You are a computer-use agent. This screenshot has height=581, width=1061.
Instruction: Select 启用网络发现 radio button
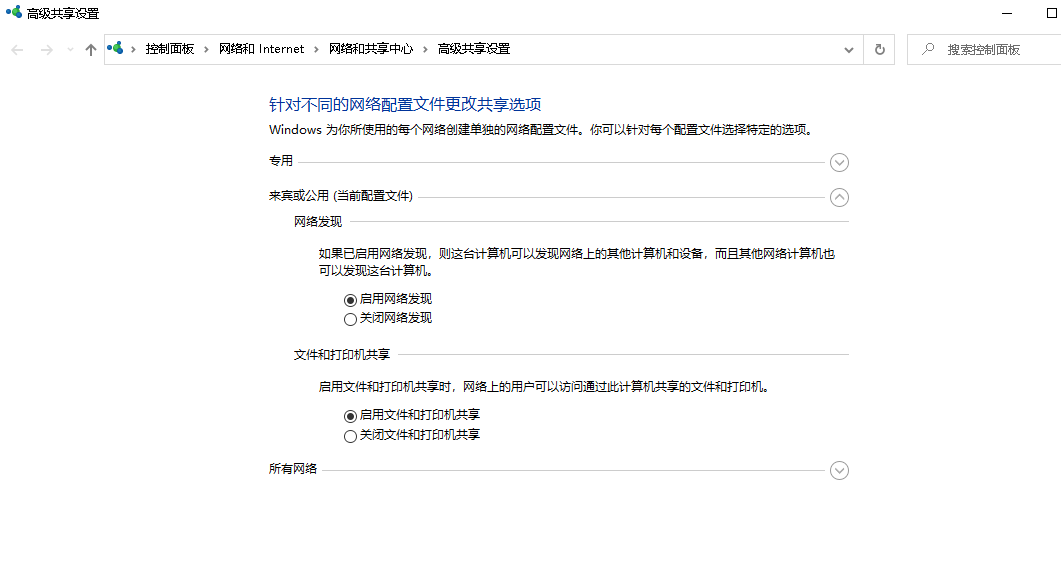350,300
